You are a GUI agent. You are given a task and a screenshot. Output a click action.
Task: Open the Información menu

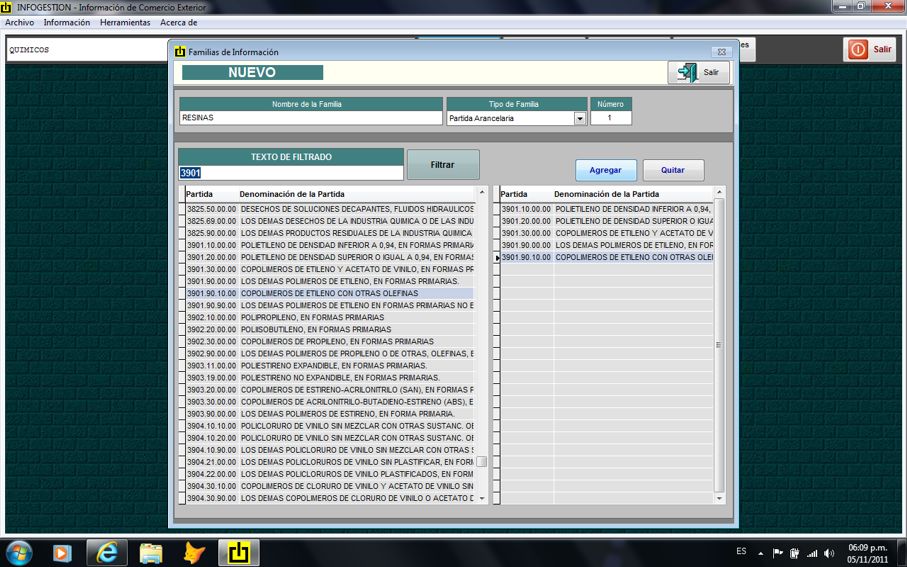[67, 22]
